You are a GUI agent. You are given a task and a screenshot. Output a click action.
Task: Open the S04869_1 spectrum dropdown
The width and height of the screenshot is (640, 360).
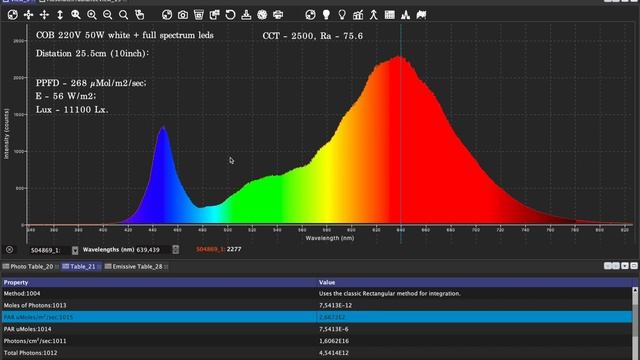[75, 250]
